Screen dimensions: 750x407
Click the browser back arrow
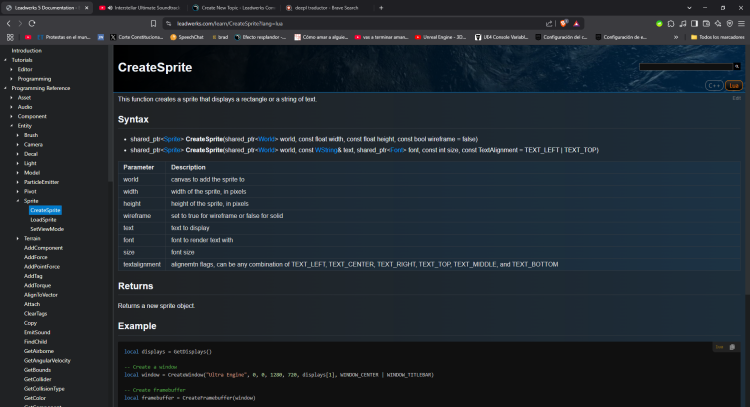8,22
